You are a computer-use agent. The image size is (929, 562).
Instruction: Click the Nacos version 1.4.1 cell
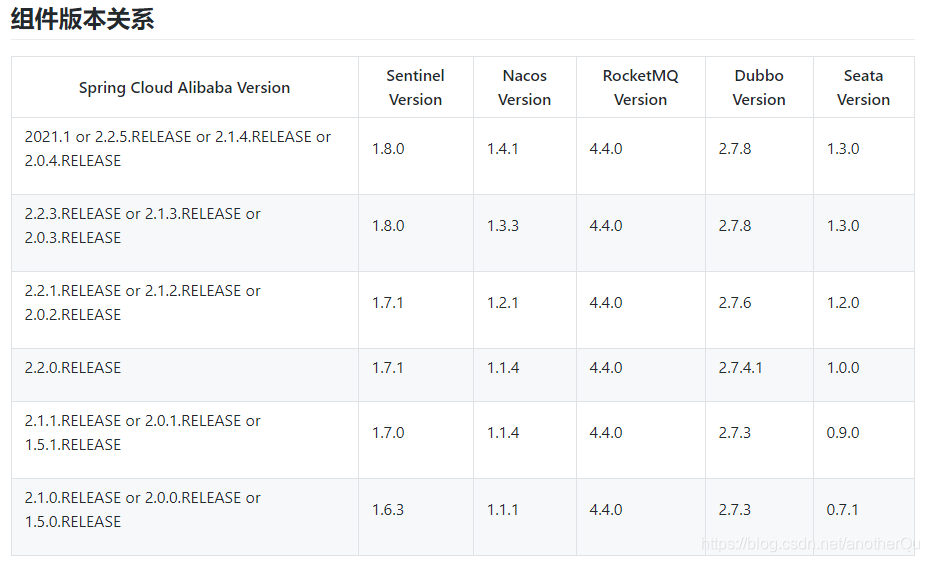524,156
